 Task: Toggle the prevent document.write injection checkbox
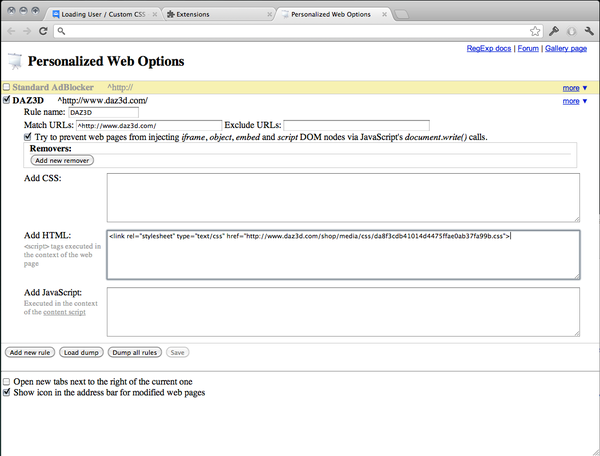28,137
